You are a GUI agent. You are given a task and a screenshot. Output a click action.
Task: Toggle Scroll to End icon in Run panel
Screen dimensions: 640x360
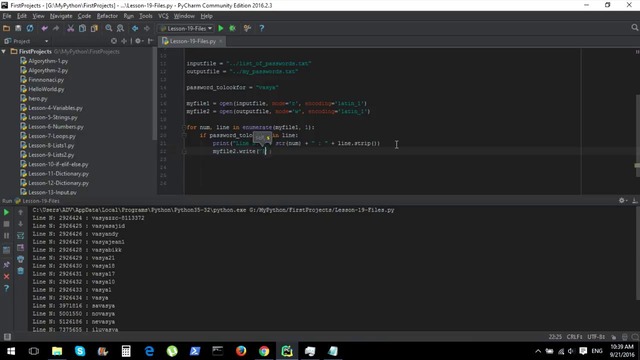pos(20,248)
